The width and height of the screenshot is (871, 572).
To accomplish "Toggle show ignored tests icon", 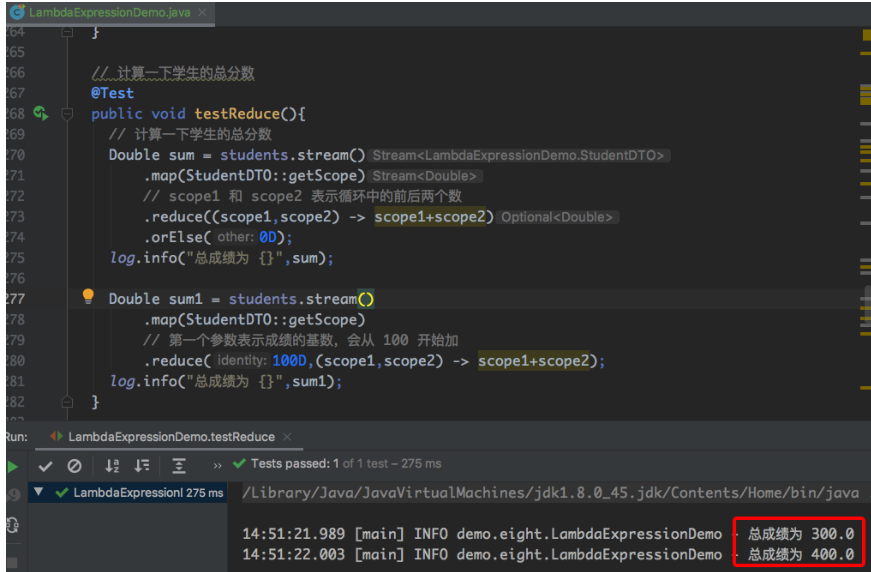I will tap(74, 466).
